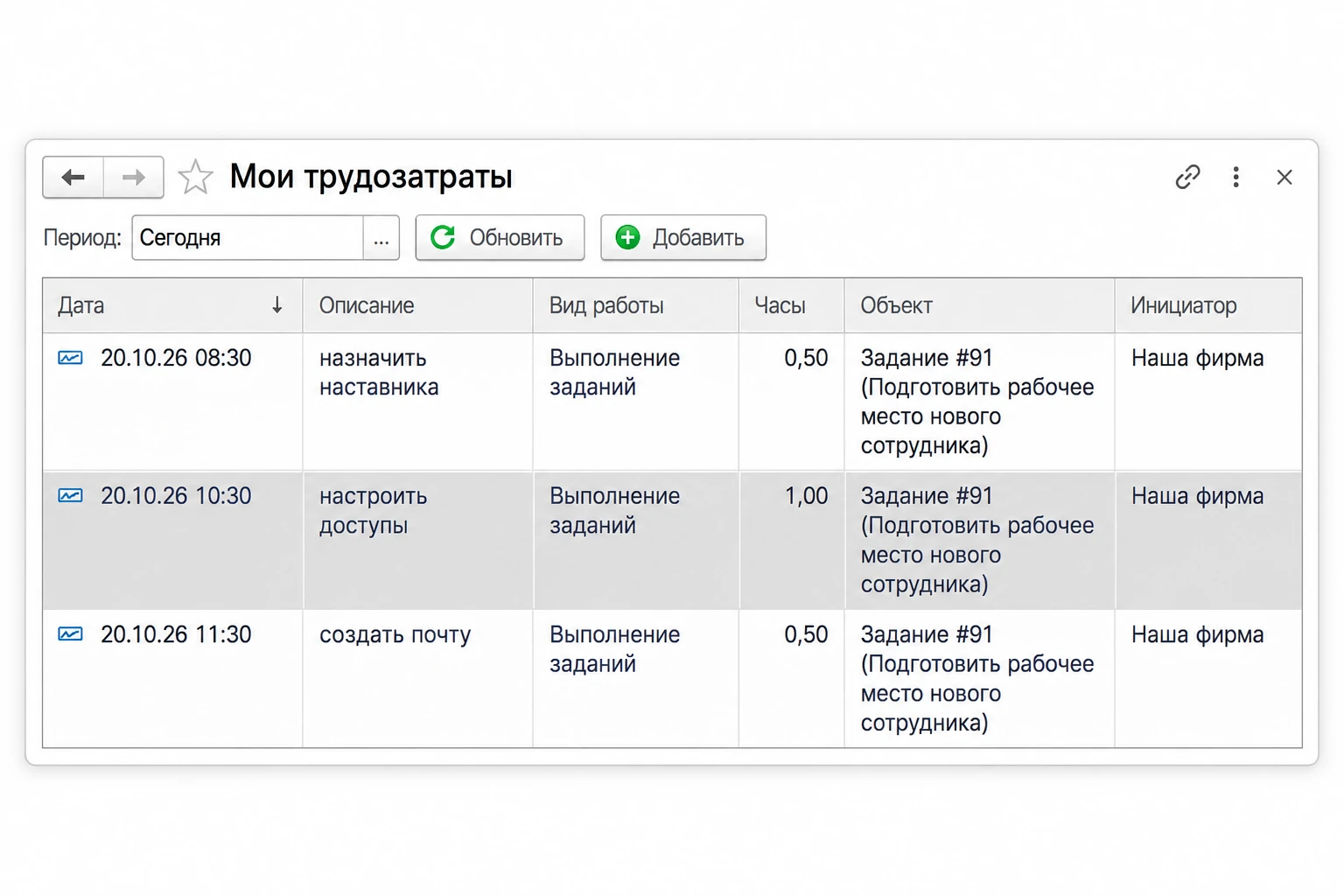Screen dimensions: 1344x896
Task: Go forward with the right arrow button
Action: (134, 178)
